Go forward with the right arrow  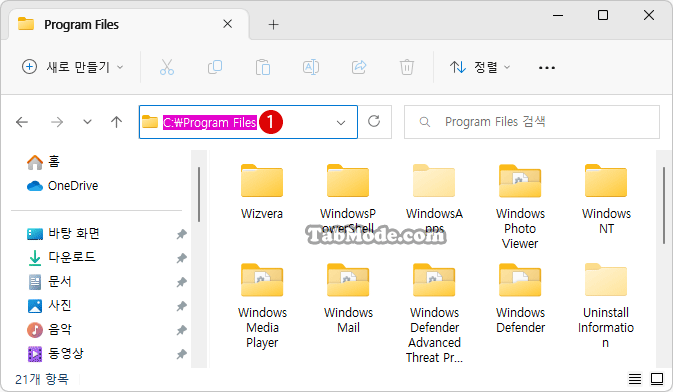click(57, 122)
